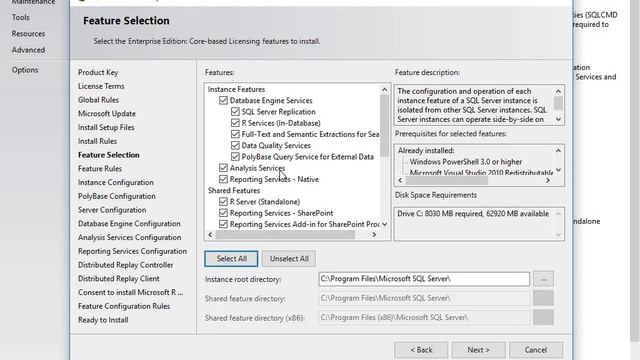Select Feature Selection step
Viewport: 640px width, 360px height.
109,155
